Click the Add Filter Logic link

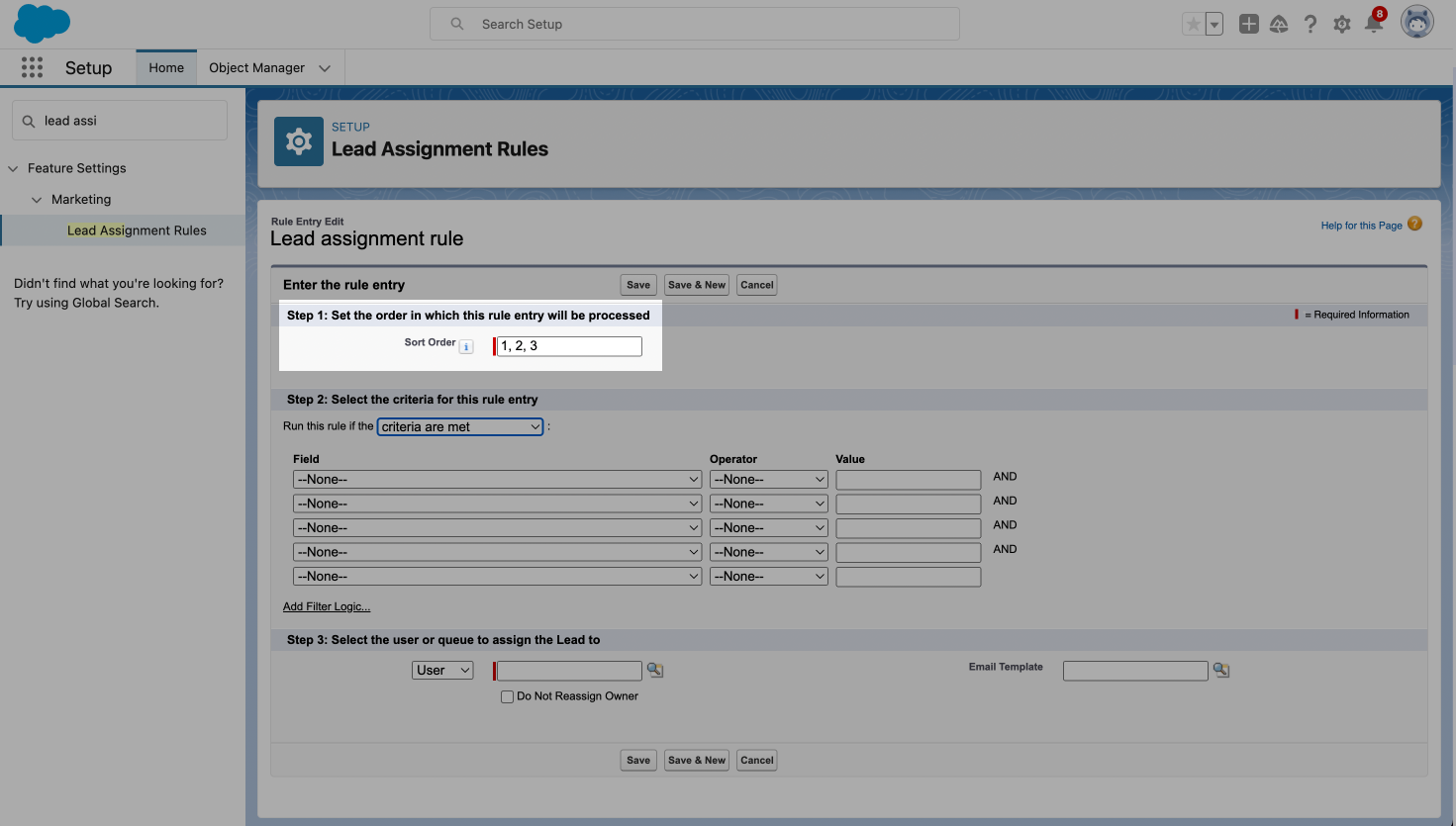click(327, 606)
